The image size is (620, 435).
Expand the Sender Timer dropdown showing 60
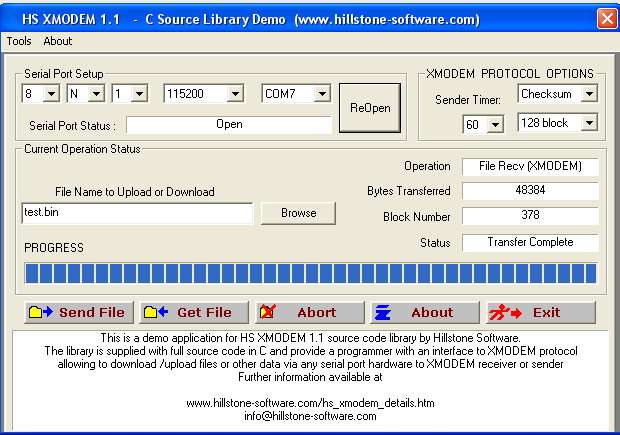pos(495,125)
